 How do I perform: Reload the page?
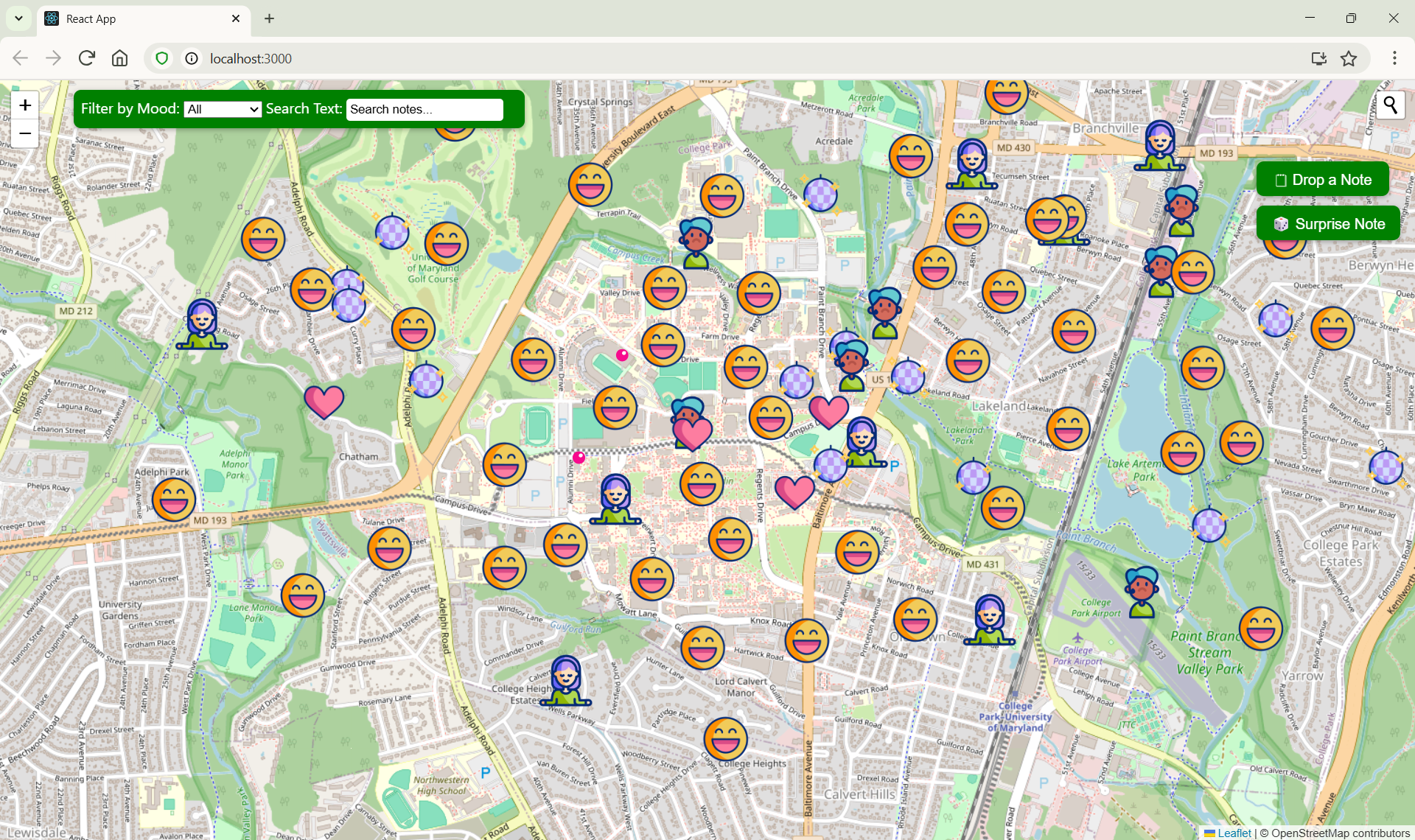coord(86,58)
